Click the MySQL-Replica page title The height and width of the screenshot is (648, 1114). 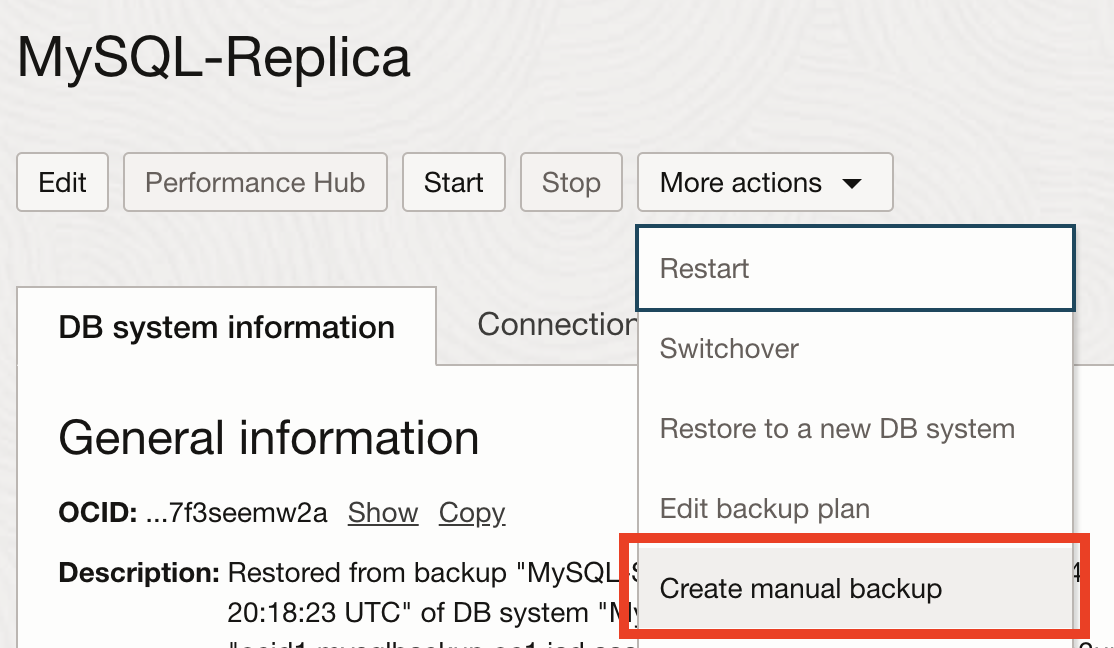click(212, 57)
